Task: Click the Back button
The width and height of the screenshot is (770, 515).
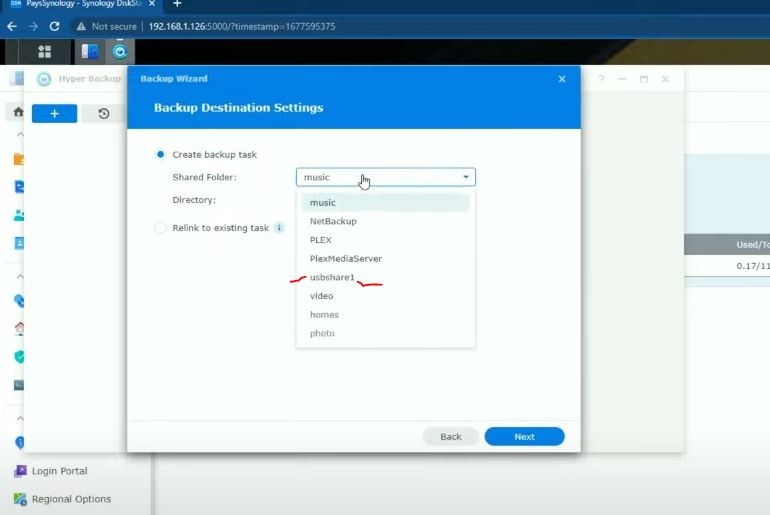Action: pyautogui.click(x=450, y=436)
